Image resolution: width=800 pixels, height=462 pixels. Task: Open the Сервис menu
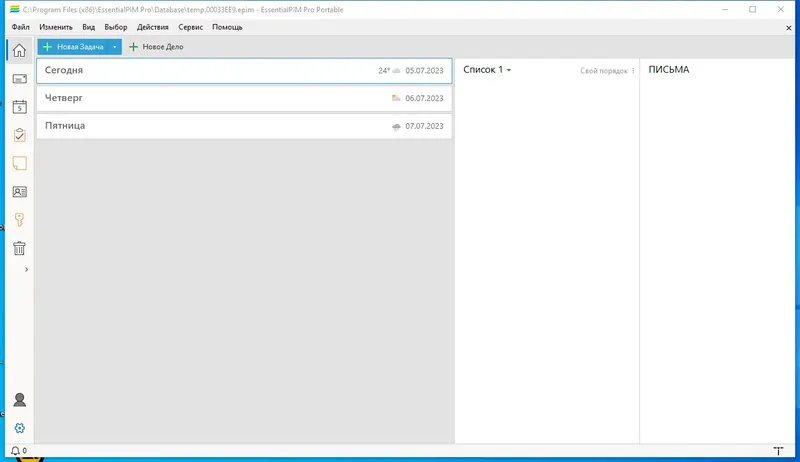[190, 27]
